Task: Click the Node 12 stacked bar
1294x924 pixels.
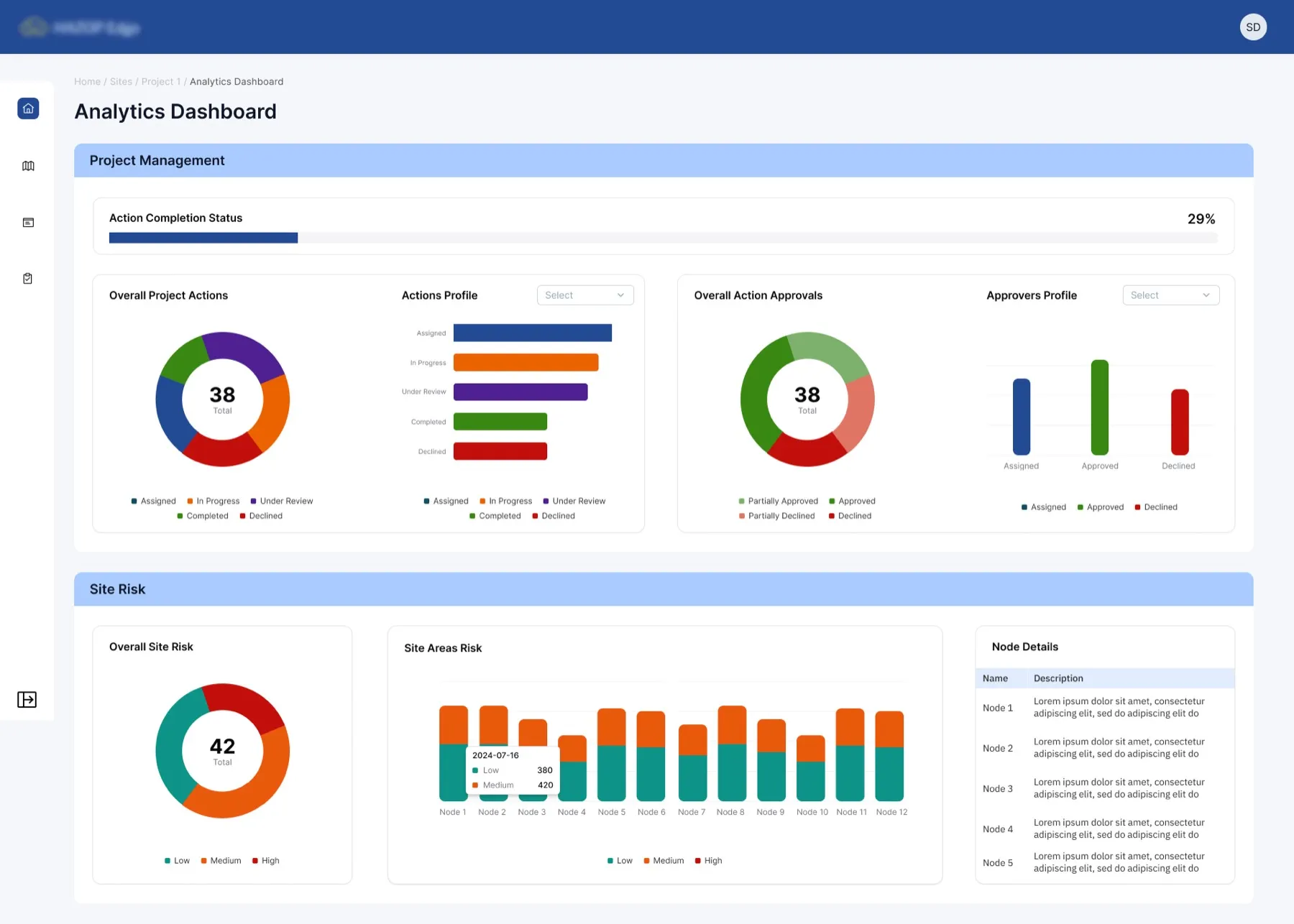Action: [x=889, y=756]
